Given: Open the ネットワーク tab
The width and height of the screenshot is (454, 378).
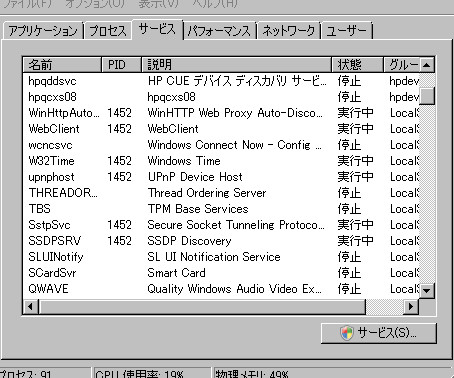Looking at the screenshot, I should click(288, 31).
